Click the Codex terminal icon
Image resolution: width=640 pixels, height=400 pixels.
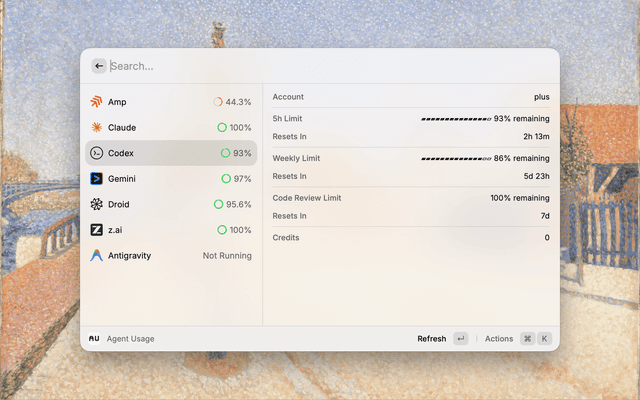[x=96, y=153]
